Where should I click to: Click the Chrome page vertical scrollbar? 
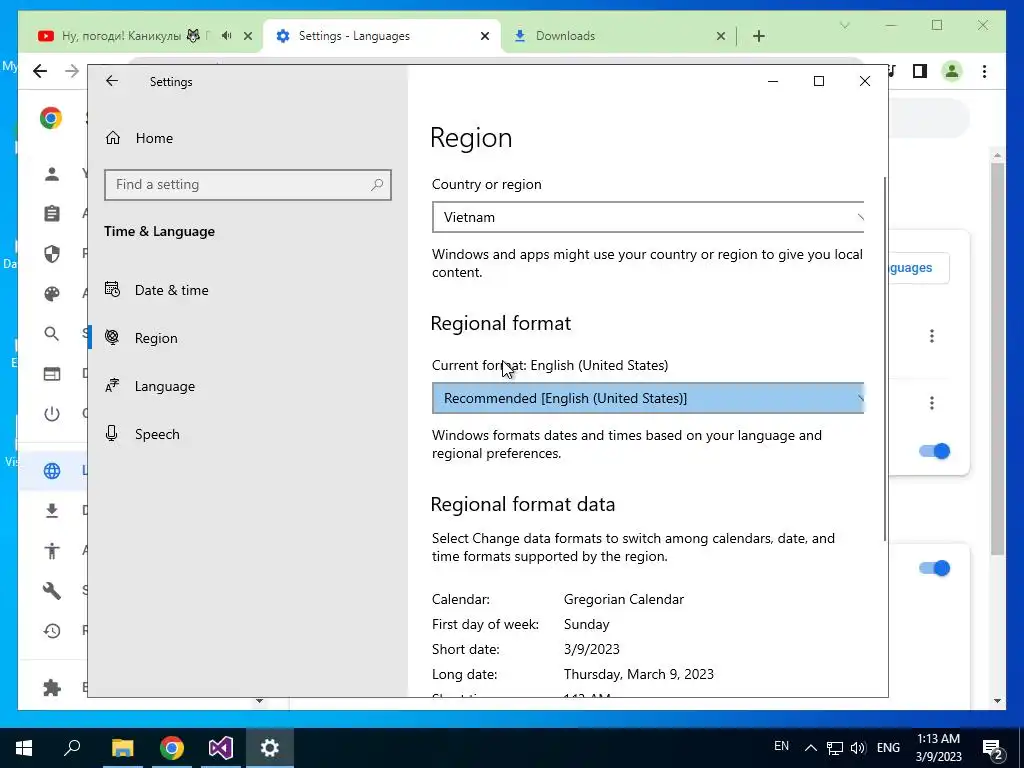tap(997, 359)
